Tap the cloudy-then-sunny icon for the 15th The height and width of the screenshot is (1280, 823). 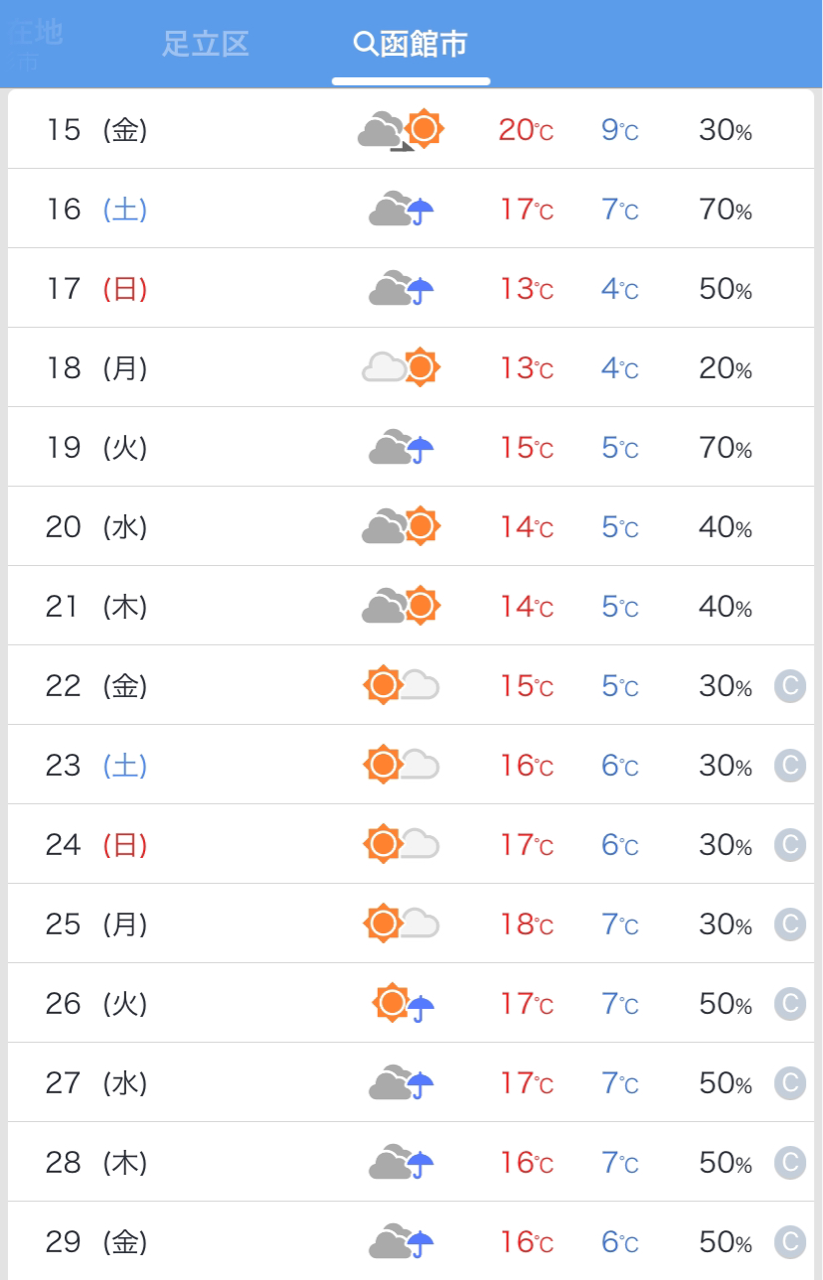tap(401, 130)
